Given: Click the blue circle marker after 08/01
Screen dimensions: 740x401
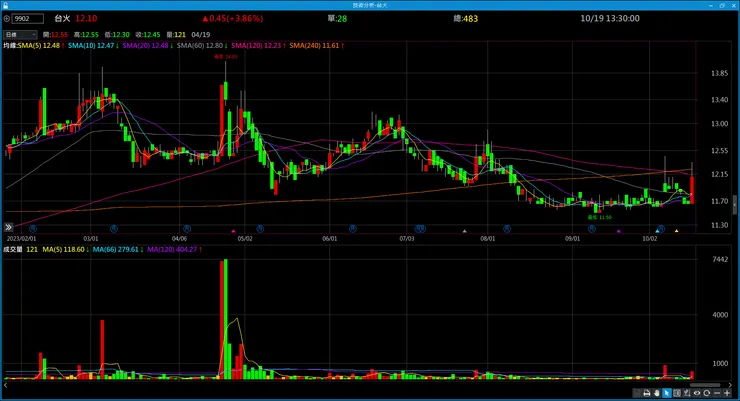Looking at the screenshot, I should click(x=507, y=229).
